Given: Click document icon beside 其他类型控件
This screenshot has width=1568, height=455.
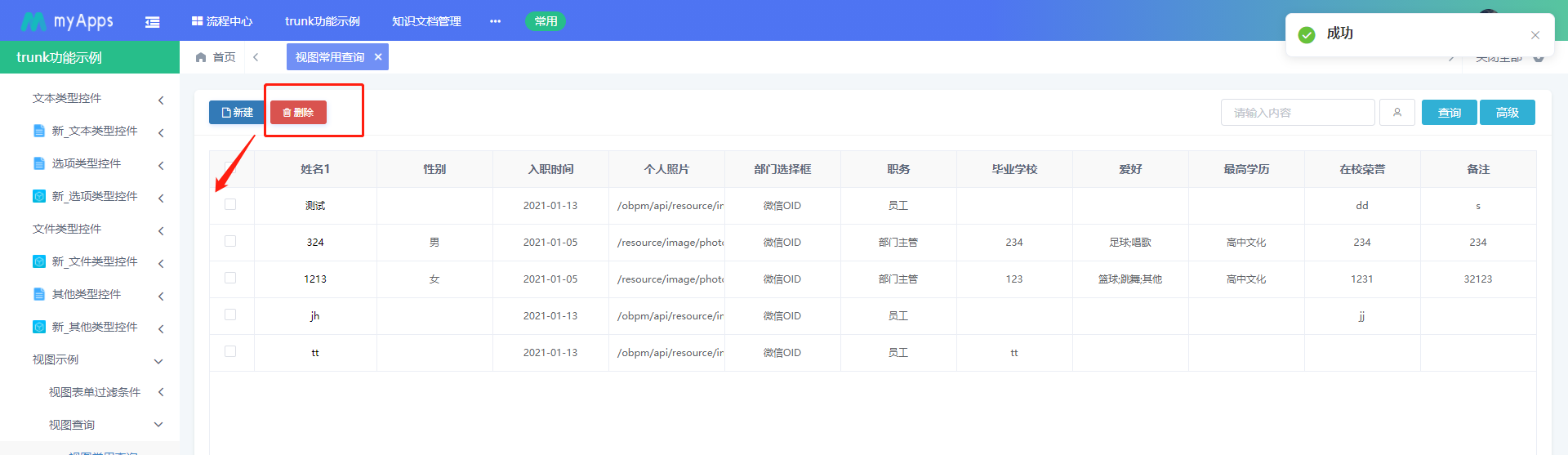Looking at the screenshot, I should [x=38, y=294].
